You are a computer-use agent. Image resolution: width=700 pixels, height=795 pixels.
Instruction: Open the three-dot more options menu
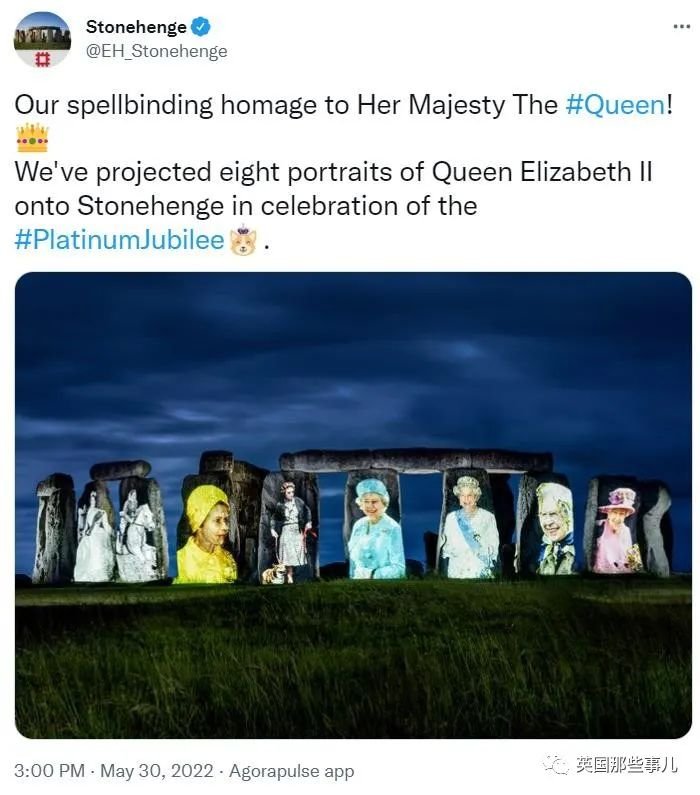pyautogui.click(x=682, y=26)
